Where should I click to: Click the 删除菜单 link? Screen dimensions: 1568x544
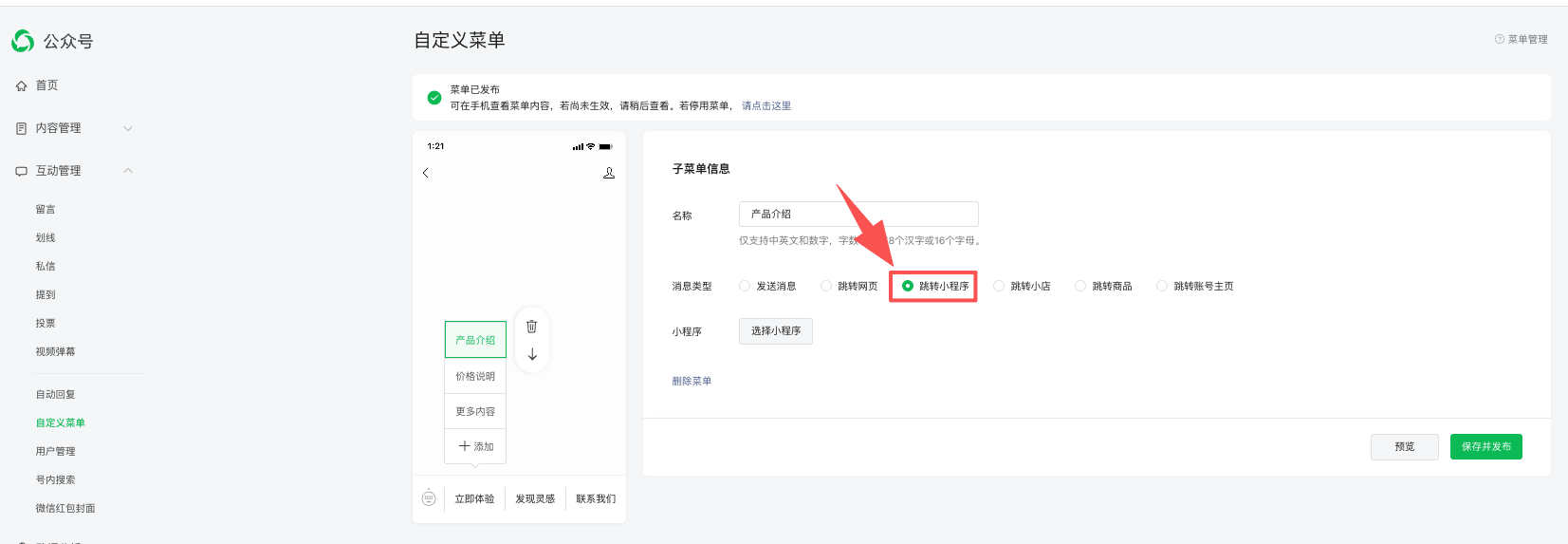coord(692,381)
